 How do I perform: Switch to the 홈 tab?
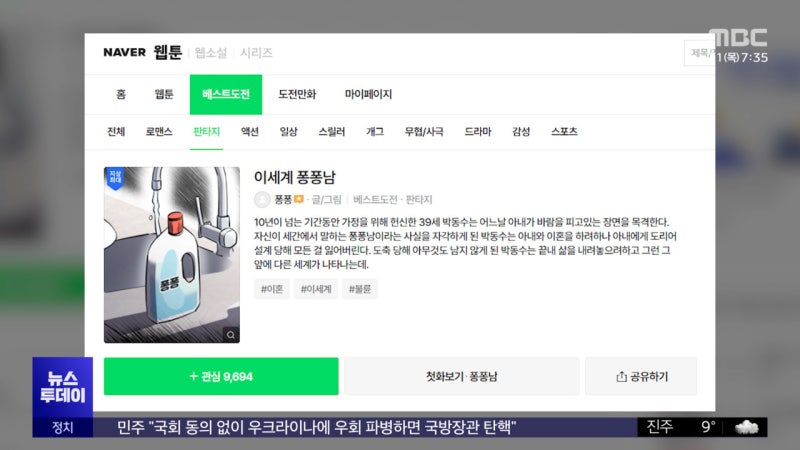pyautogui.click(x=121, y=95)
